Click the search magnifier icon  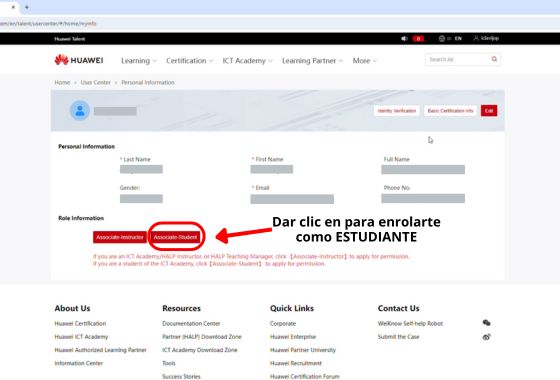(x=494, y=59)
